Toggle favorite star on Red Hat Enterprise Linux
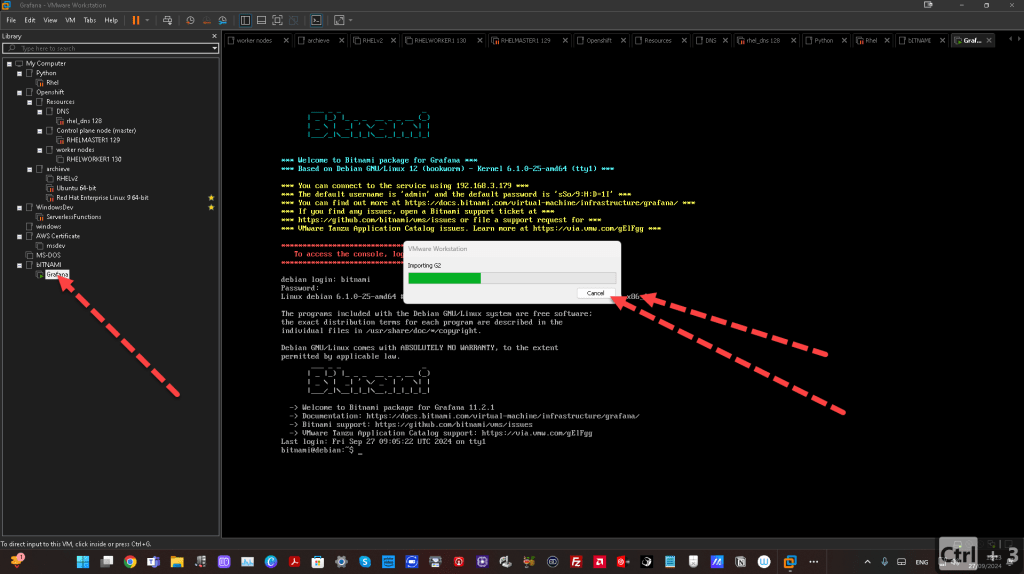Viewport: 1024px width, 574px height. tap(211, 198)
